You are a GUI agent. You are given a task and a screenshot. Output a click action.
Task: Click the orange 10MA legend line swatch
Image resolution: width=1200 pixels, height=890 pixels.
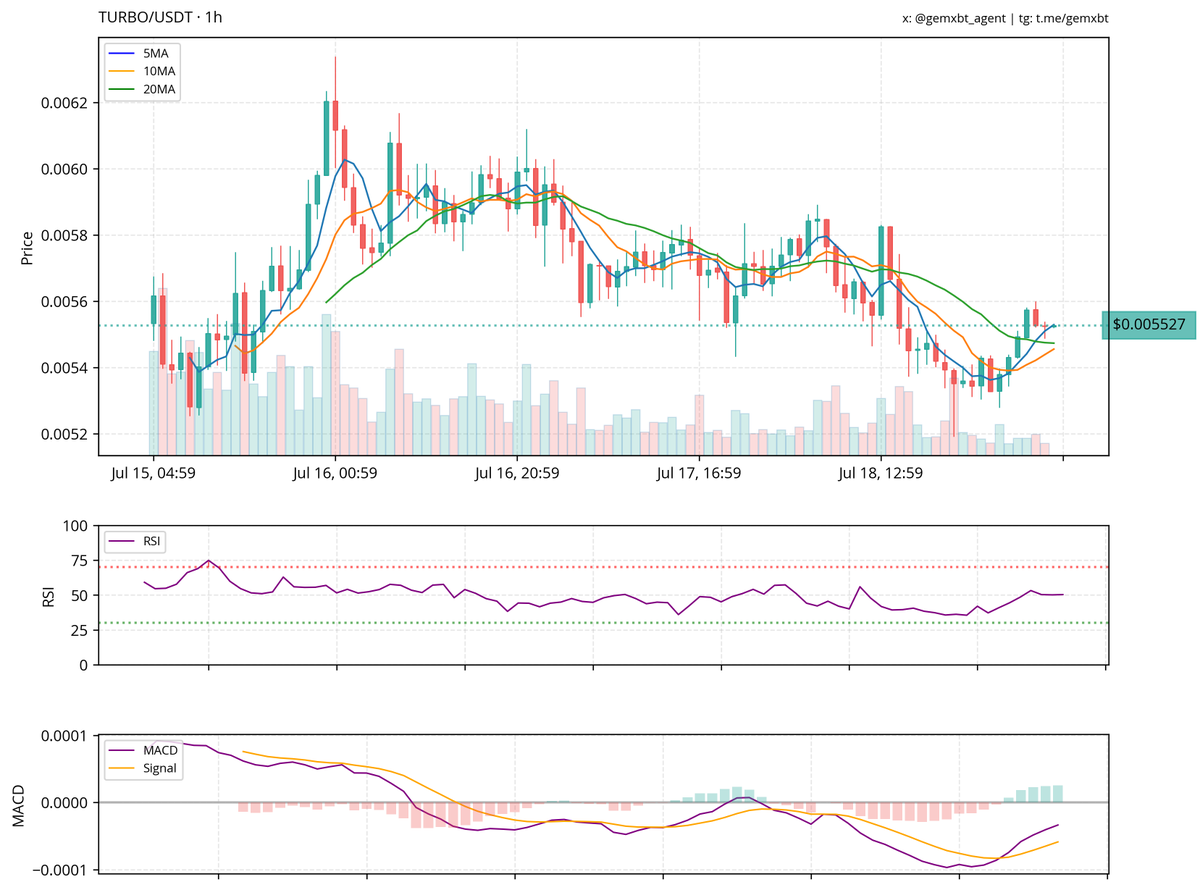pyautogui.click(x=123, y=71)
